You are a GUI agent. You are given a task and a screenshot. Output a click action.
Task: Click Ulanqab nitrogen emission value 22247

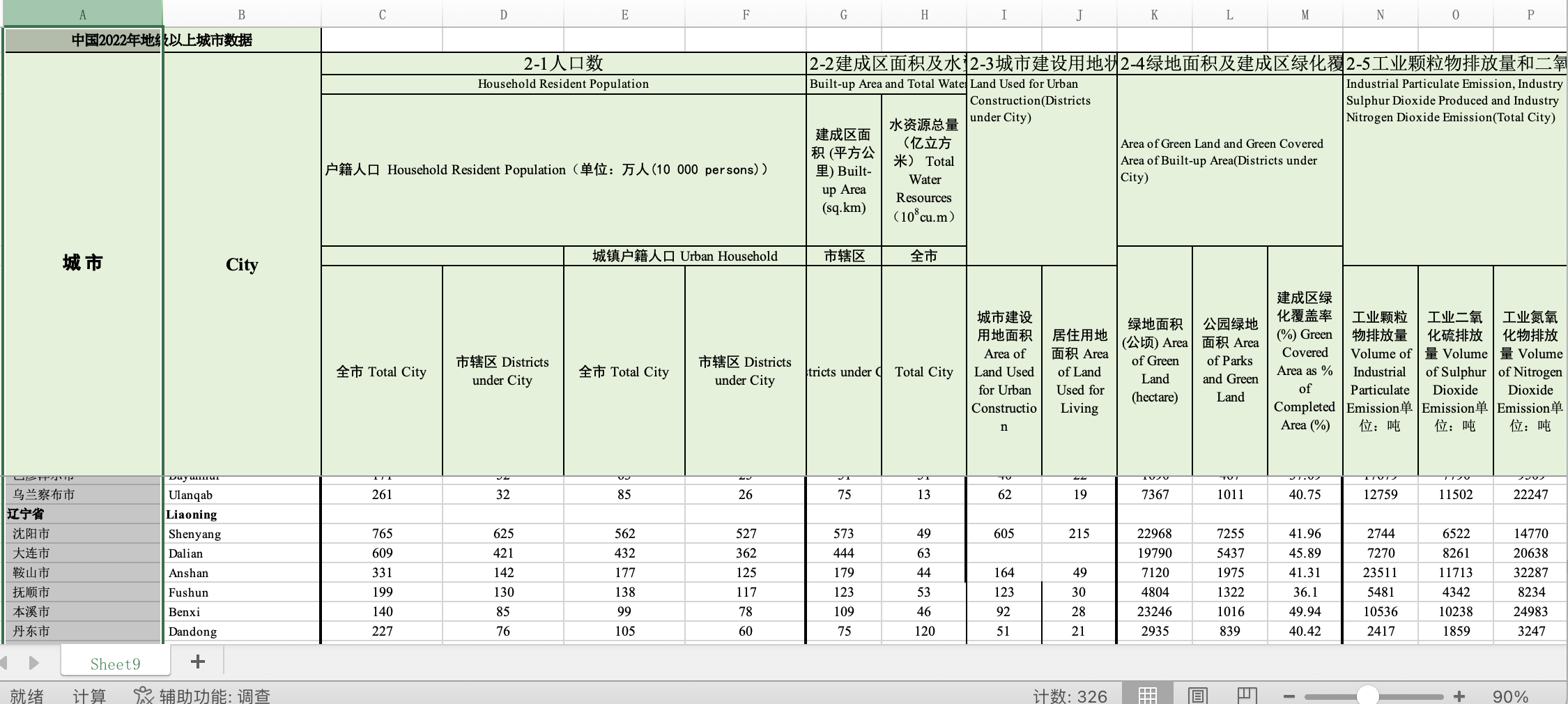1530,494
